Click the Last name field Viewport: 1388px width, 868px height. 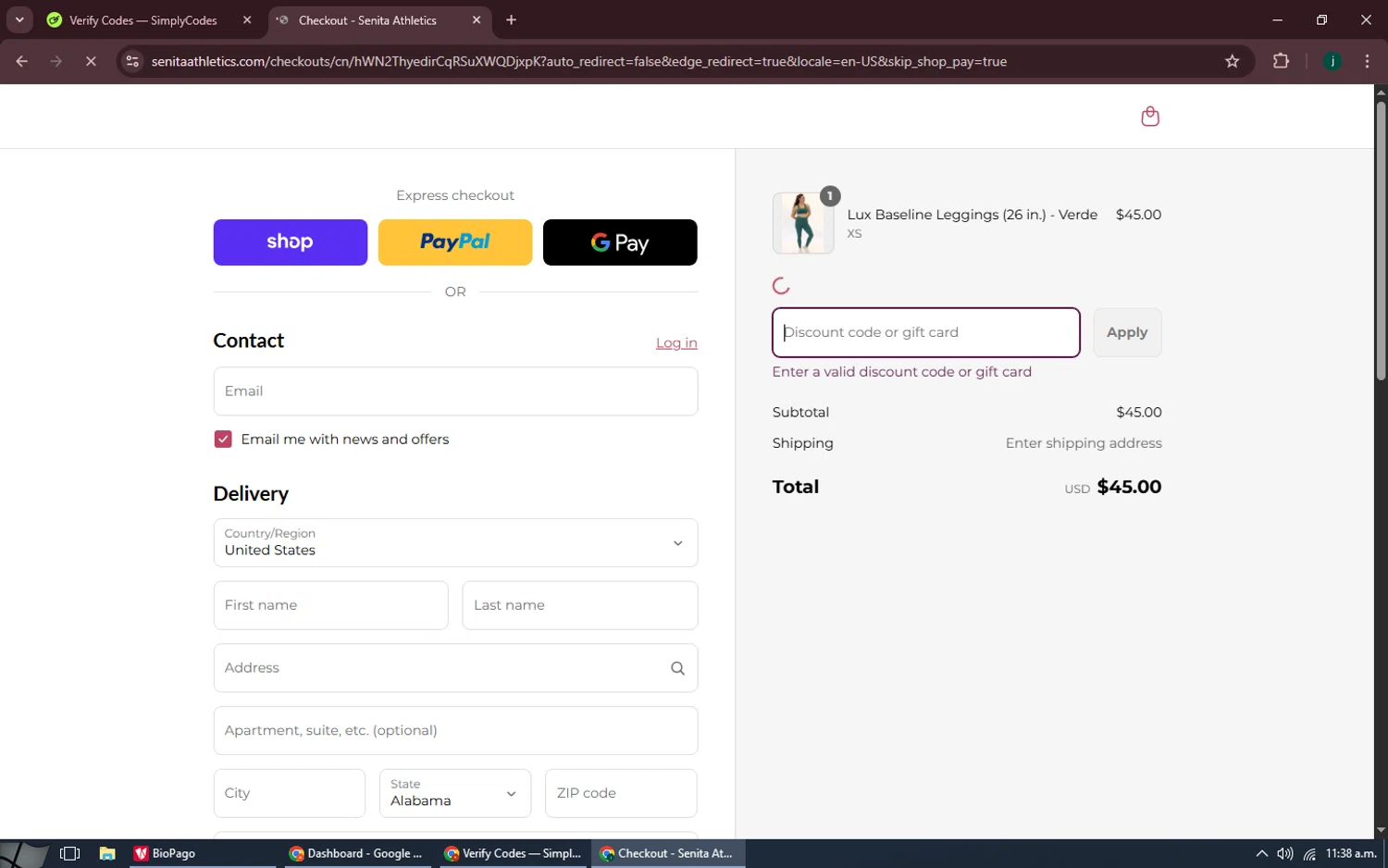580,605
